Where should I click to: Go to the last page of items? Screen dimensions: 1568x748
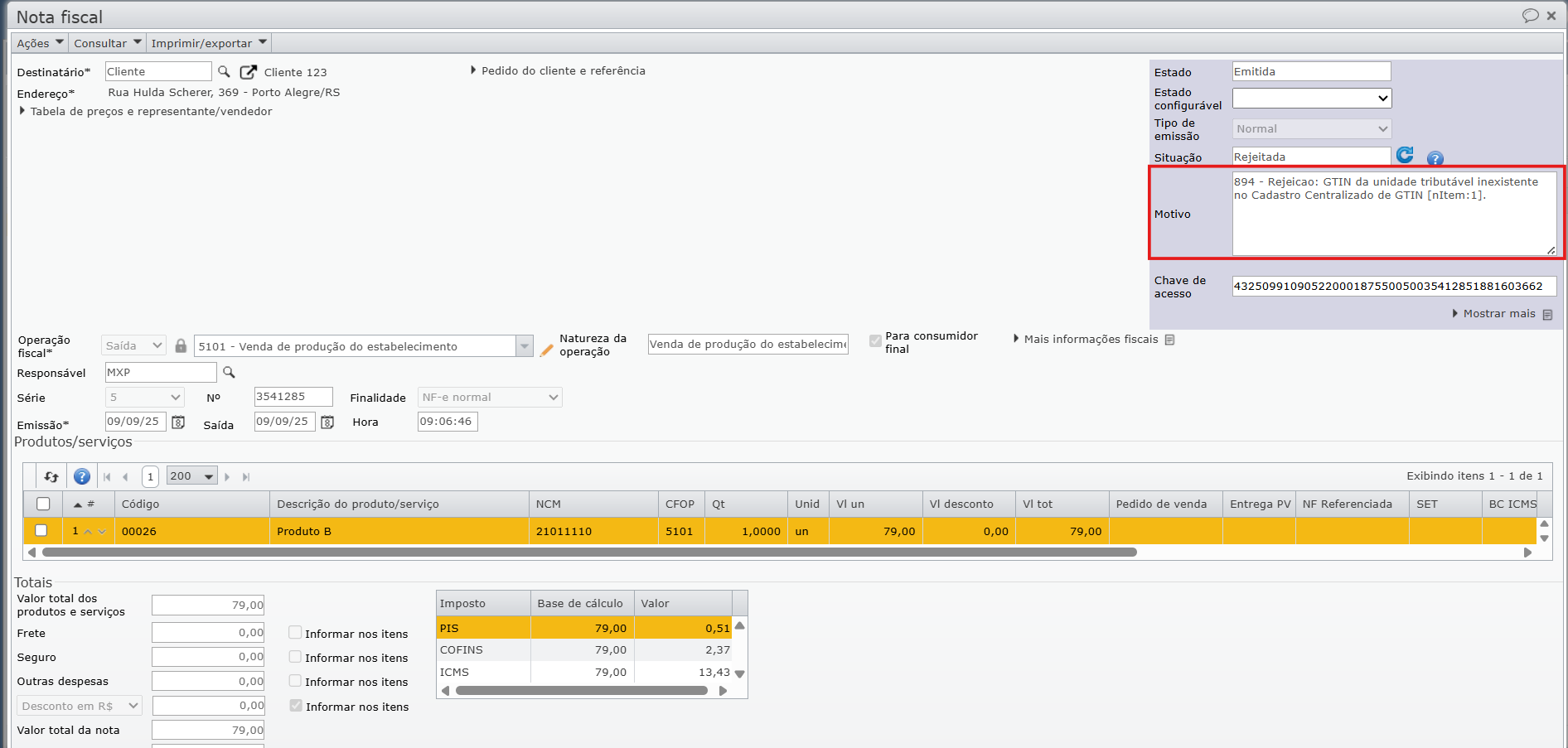pos(246,477)
